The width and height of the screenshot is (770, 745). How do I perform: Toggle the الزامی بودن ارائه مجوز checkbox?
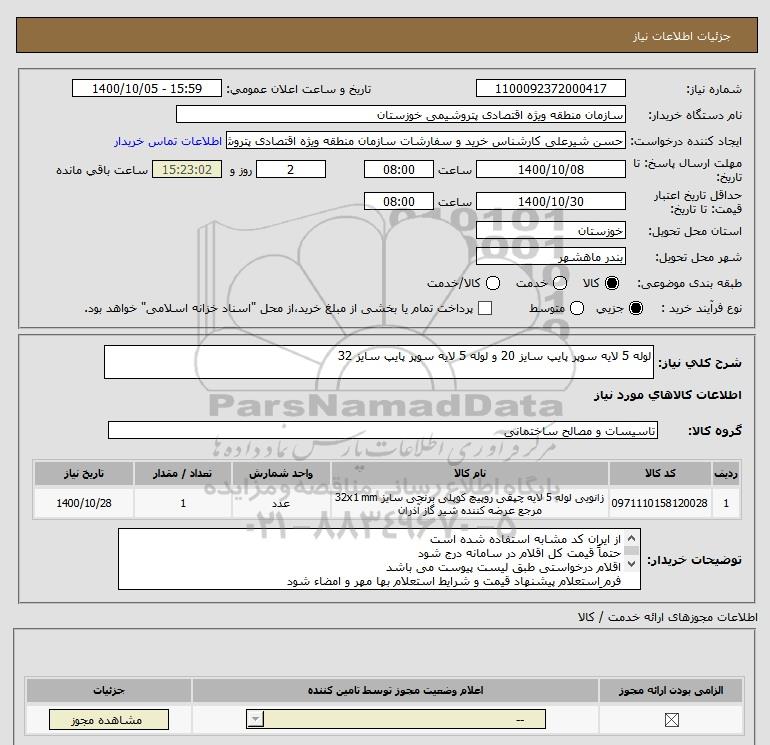click(x=671, y=720)
